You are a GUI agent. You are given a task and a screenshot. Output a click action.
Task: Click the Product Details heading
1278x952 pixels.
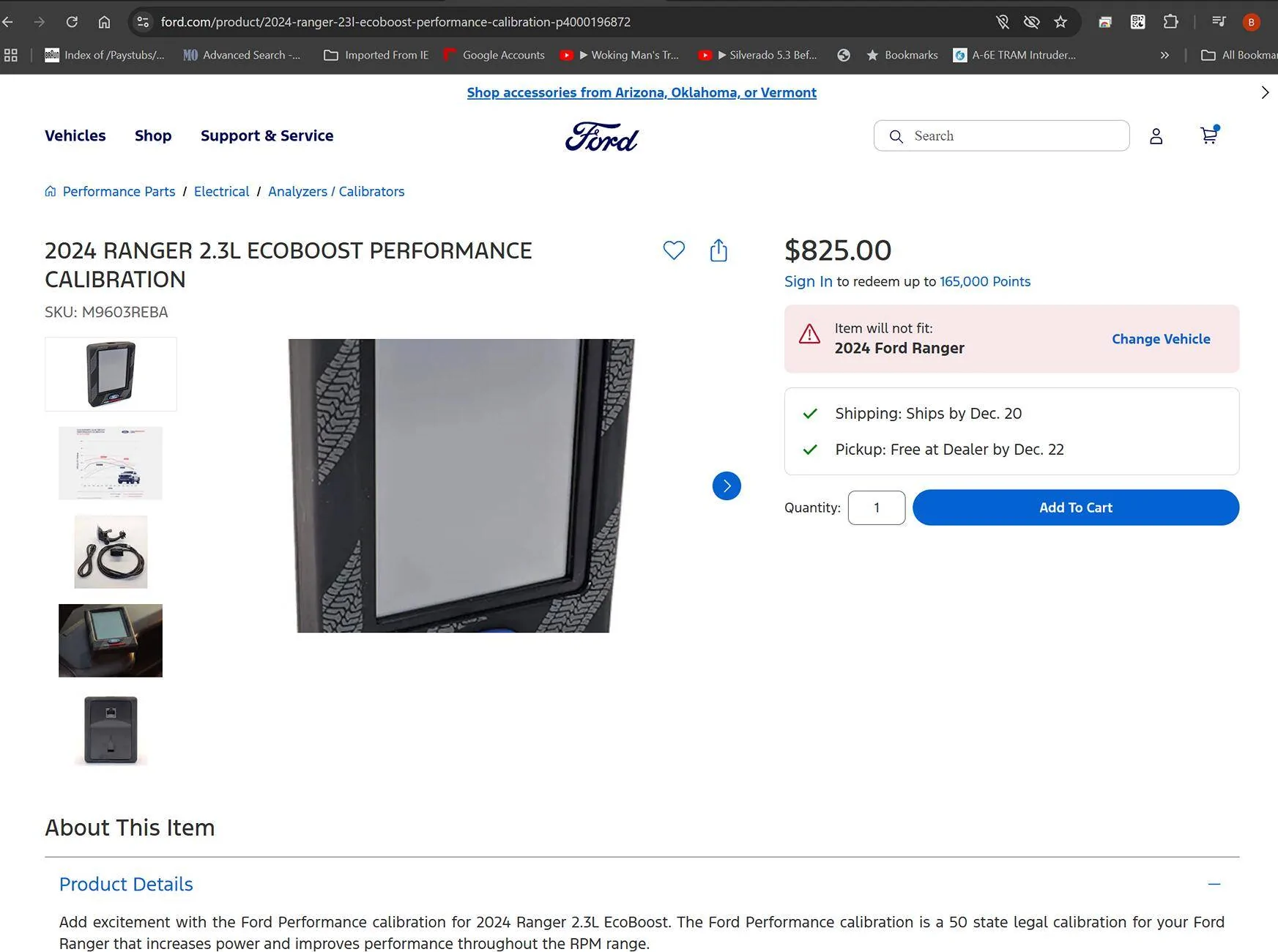tap(126, 884)
